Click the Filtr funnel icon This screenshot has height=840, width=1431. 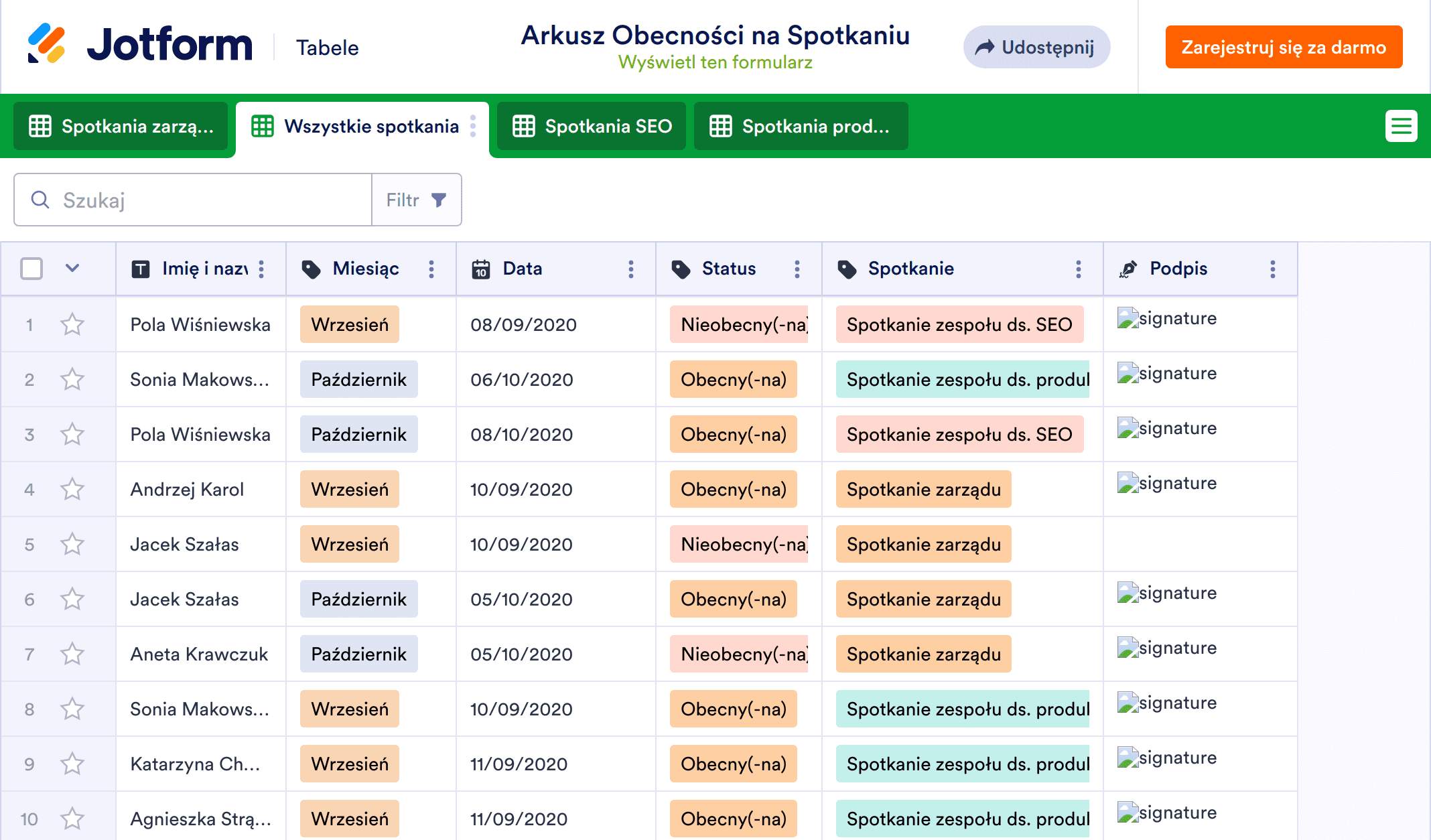point(439,200)
